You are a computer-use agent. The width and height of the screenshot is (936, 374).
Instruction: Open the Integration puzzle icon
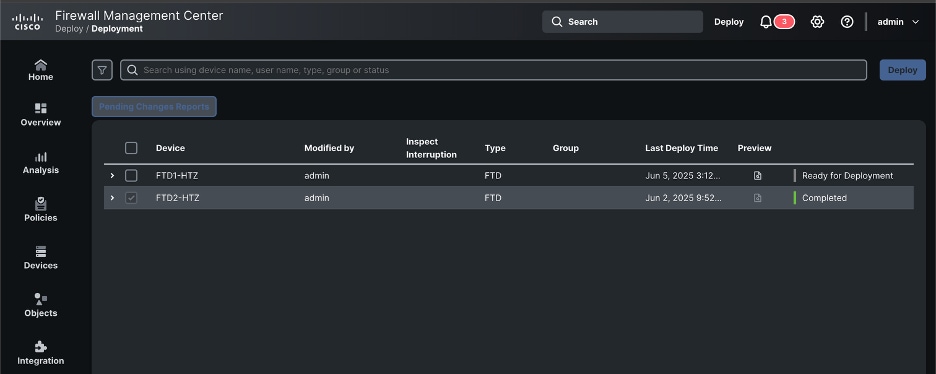coord(41,347)
